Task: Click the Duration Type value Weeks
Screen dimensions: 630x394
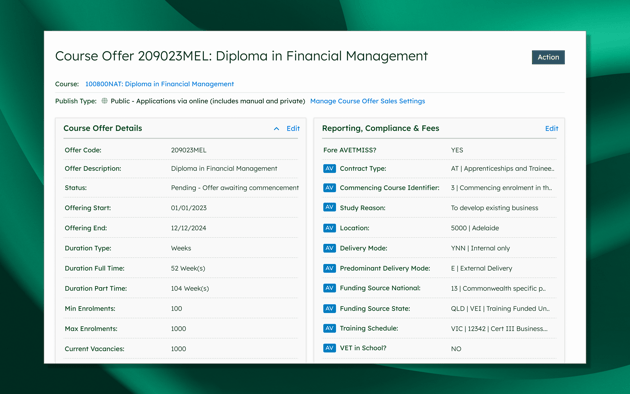Action: pyautogui.click(x=181, y=248)
